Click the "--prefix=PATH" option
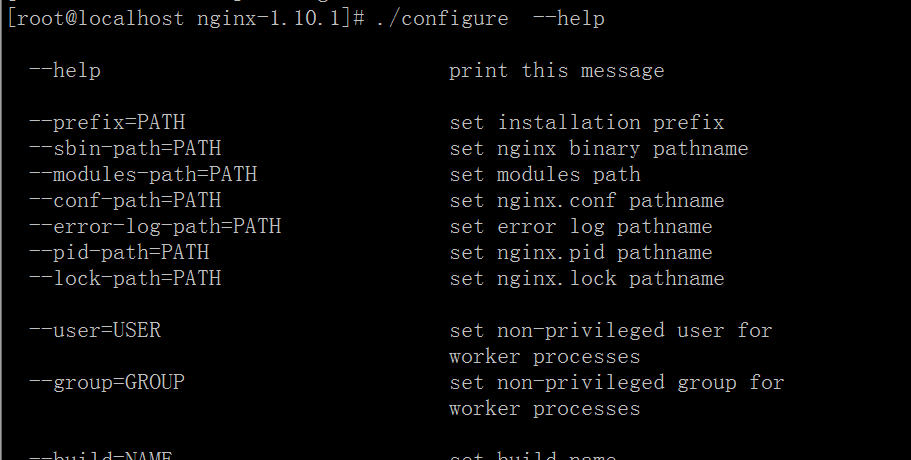The height and width of the screenshot is (460, 911). [107, 123]
